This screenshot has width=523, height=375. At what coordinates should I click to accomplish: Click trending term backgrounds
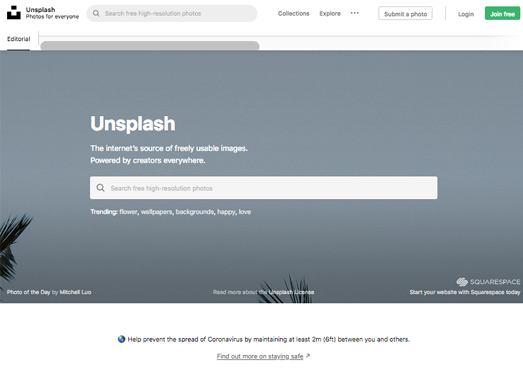coord(195,212)
